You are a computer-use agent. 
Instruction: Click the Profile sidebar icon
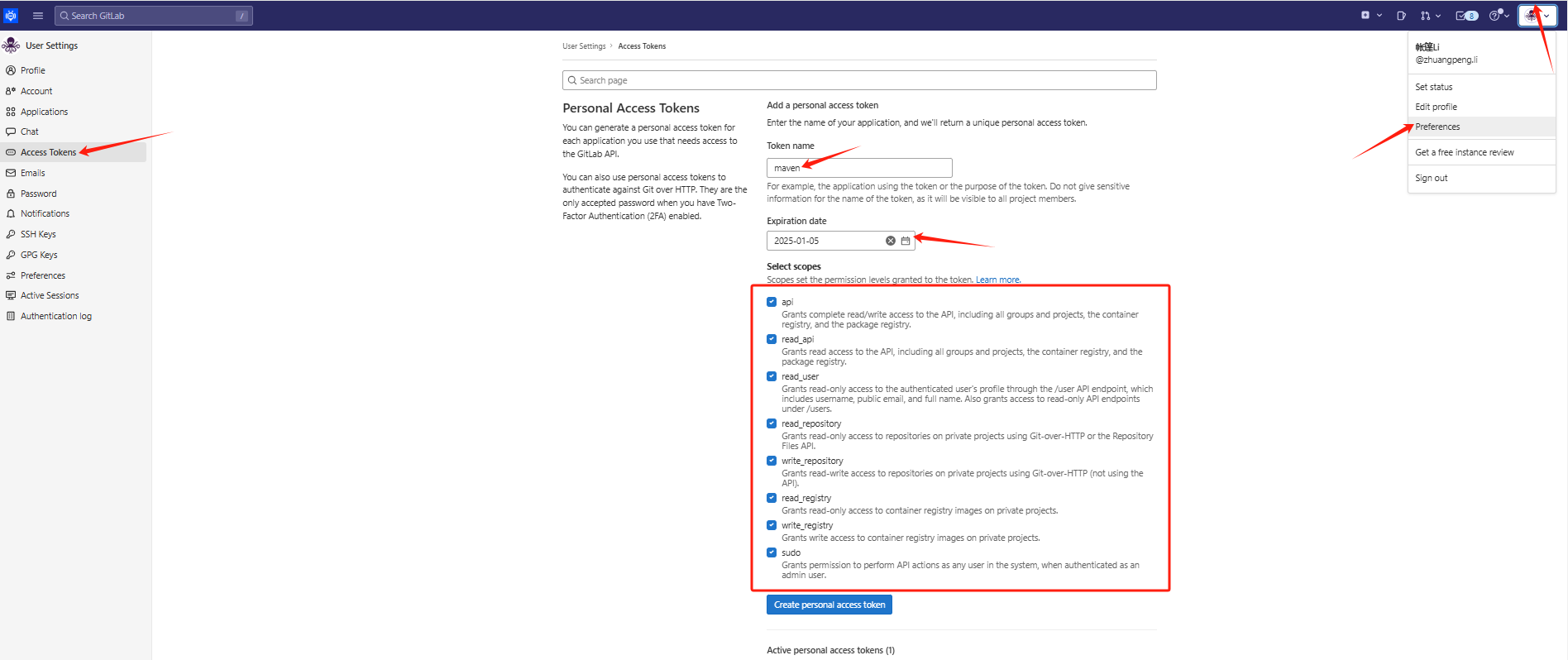(11, 70)
